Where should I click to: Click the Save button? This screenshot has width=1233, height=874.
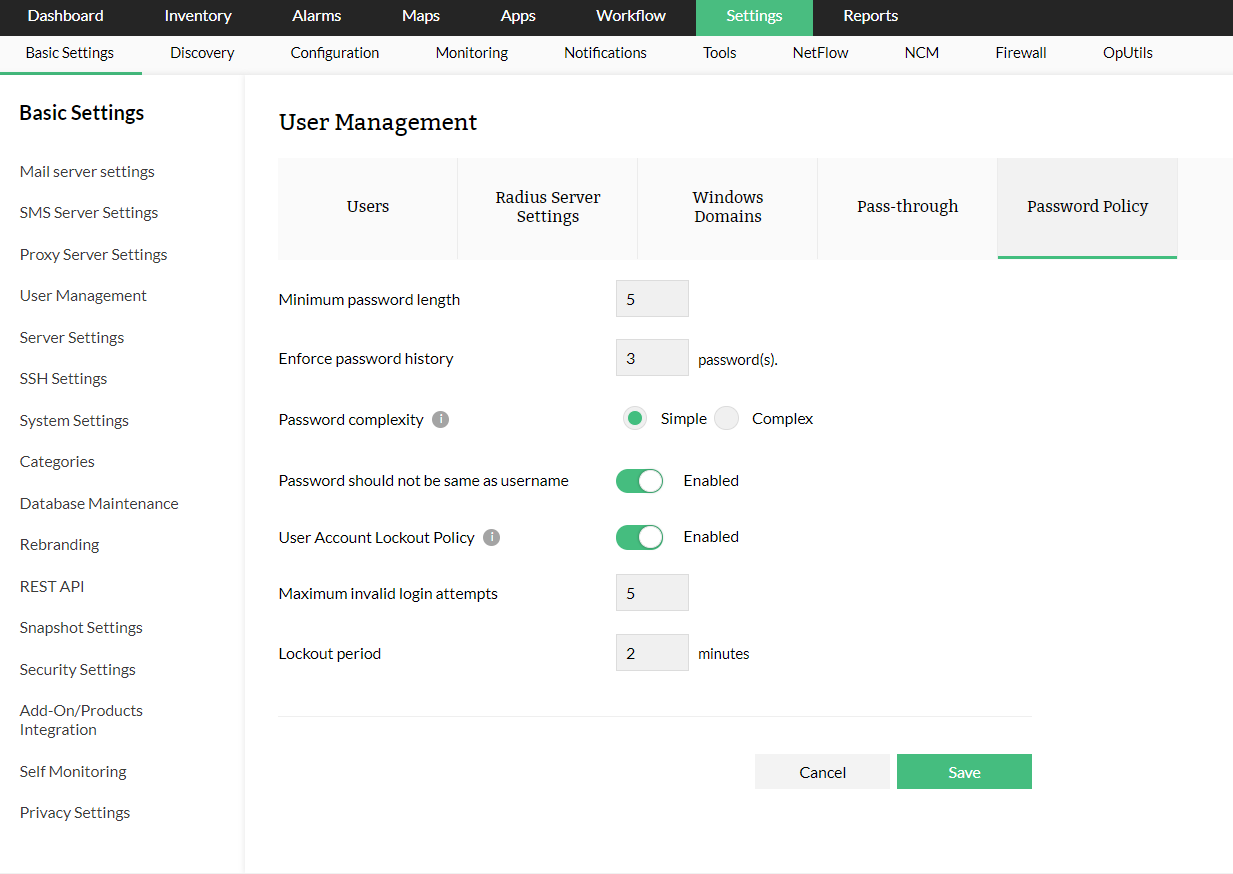pyautogui.click(x=964, y=772)
